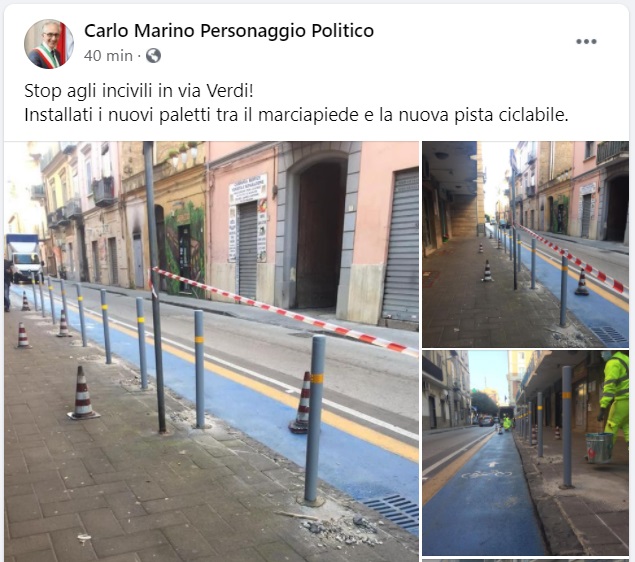
Task: Click the "Stop agli incivili in via Verdi!" line
Action: coord(139,91)
